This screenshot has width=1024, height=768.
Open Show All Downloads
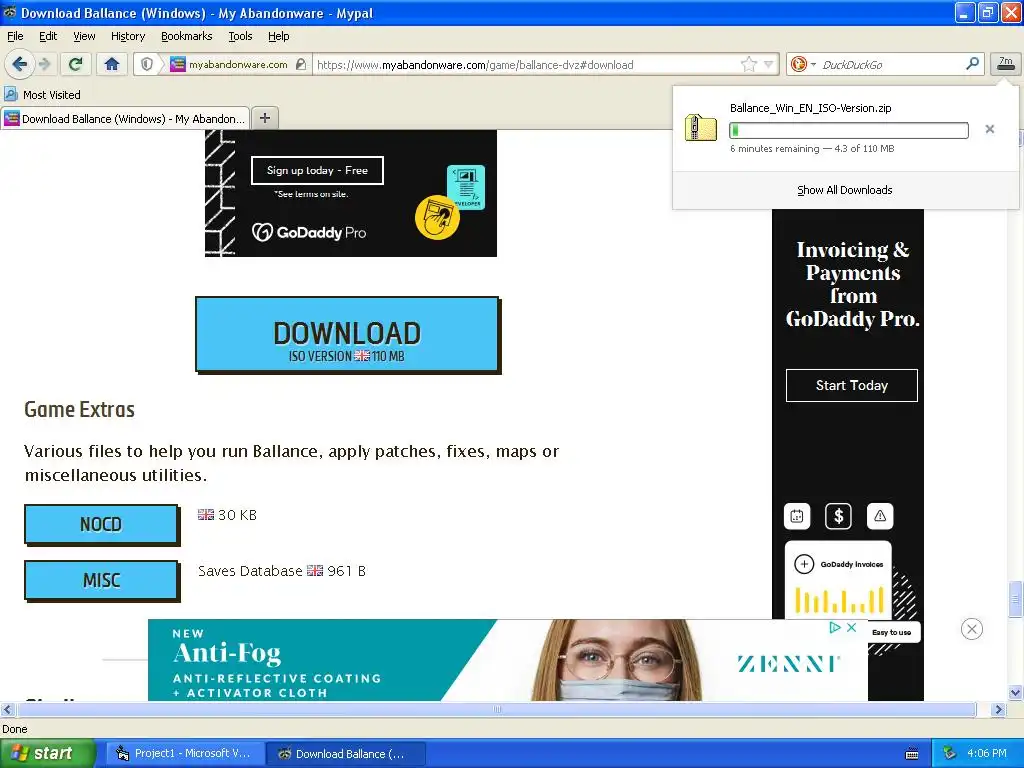844,190
